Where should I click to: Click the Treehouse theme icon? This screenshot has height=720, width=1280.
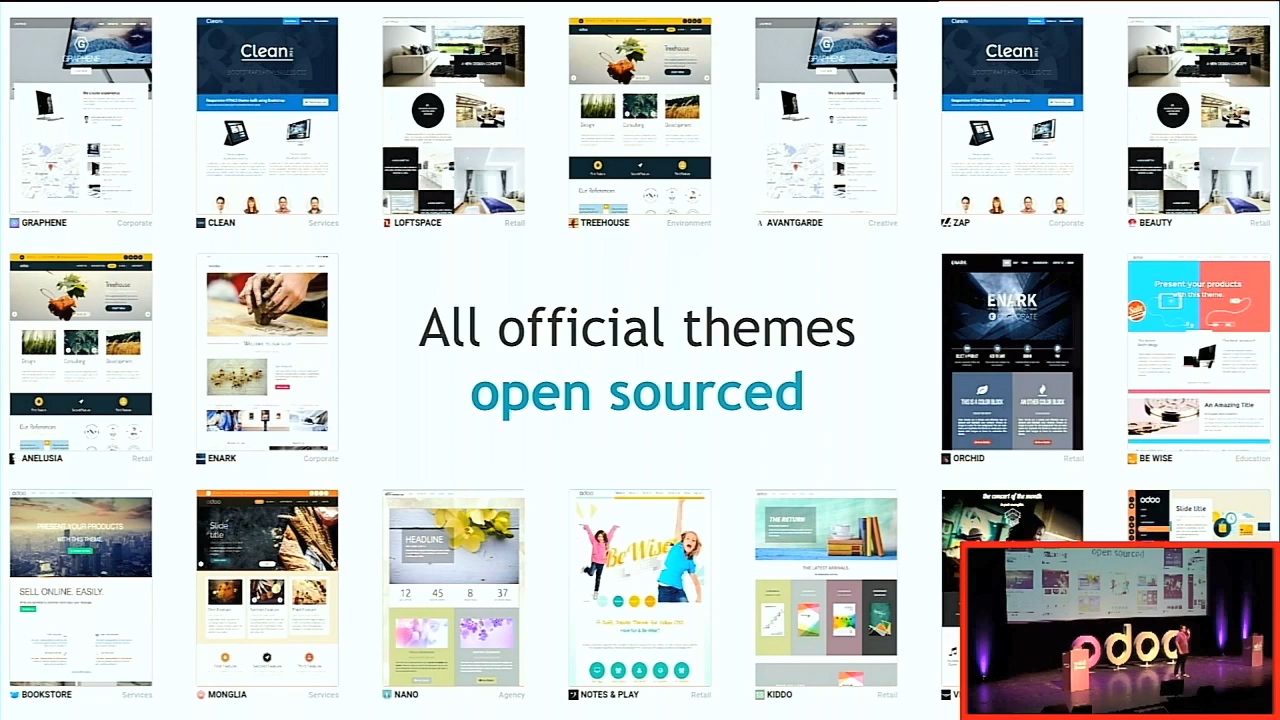pos(574,223)
